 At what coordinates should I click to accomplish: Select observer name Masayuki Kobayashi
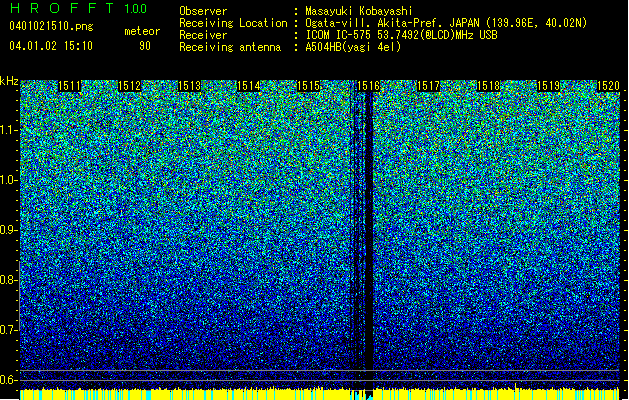pyautogui.click(x=359, y=12)
